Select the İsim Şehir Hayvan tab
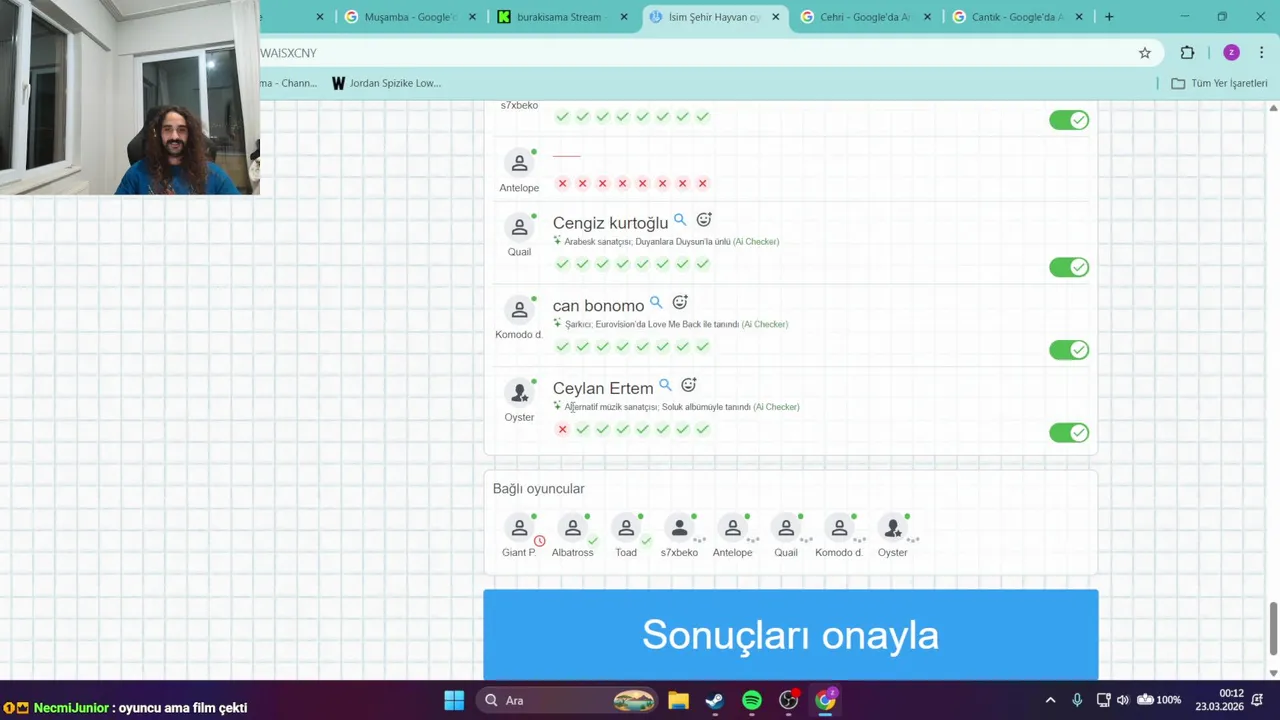The image size is (1280, 720). click(x=714, y=17)
